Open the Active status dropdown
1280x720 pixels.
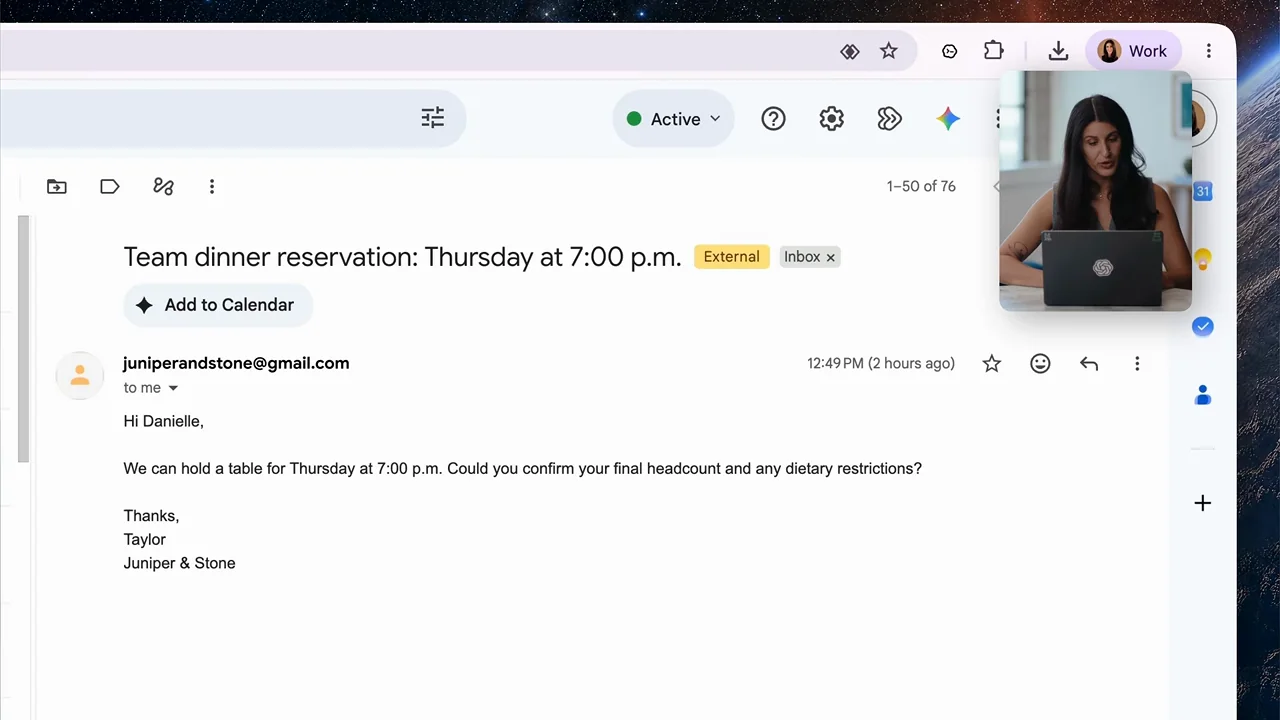tap(673, 119)
